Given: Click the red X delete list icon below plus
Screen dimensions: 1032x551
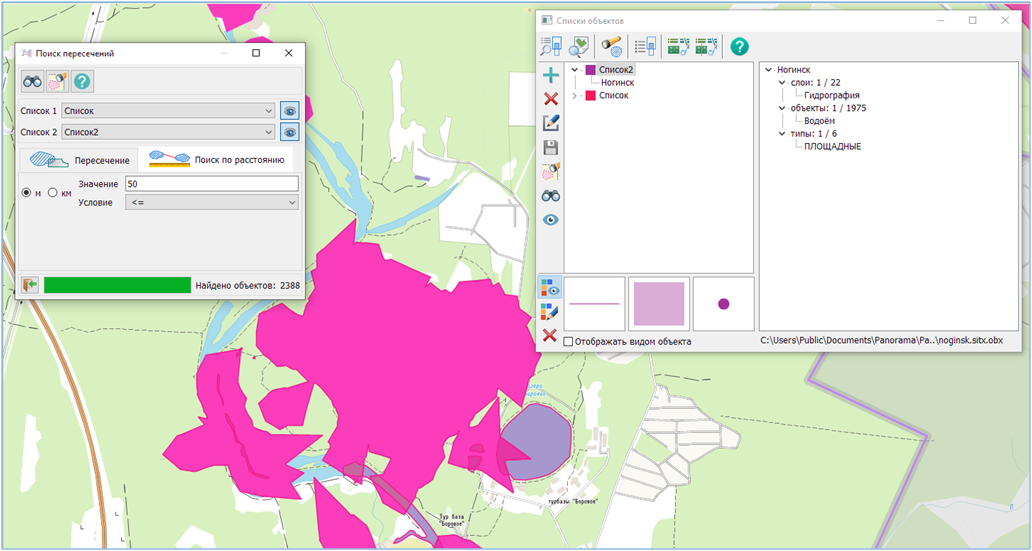Looking at the screenshot, I should (549, 98).
